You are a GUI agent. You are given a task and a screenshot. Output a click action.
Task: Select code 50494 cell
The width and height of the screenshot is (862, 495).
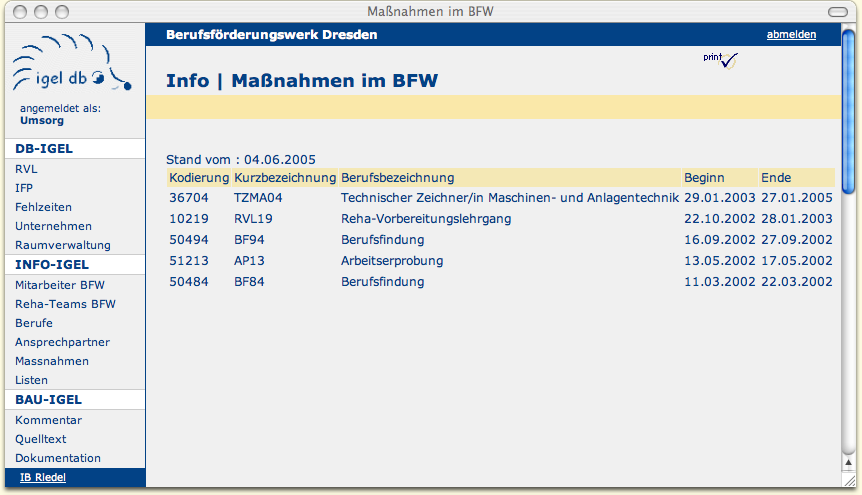(189, 240)
